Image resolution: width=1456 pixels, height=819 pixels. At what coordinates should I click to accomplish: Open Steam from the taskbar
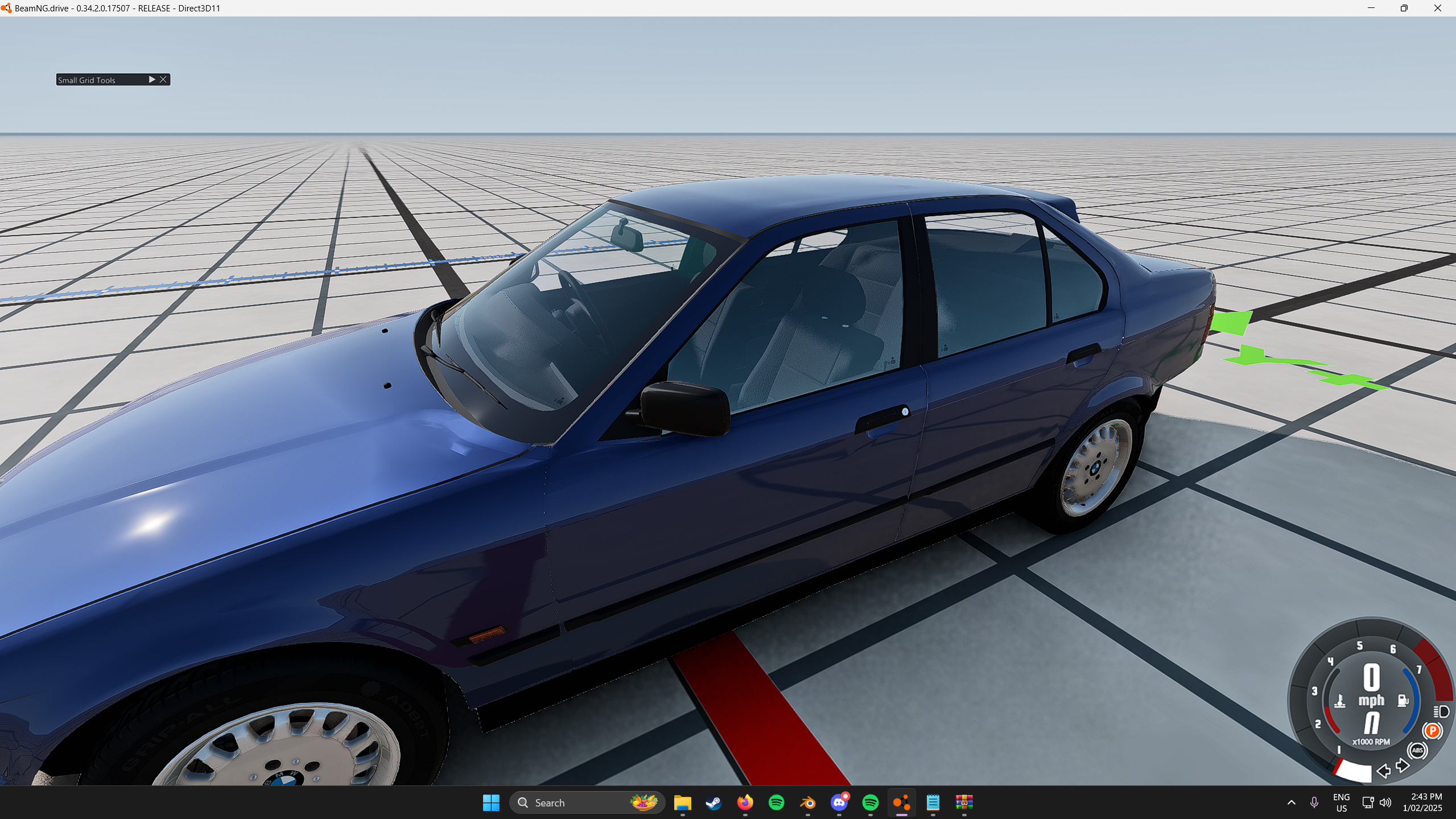pyautogui.click(x=713, y=802)
